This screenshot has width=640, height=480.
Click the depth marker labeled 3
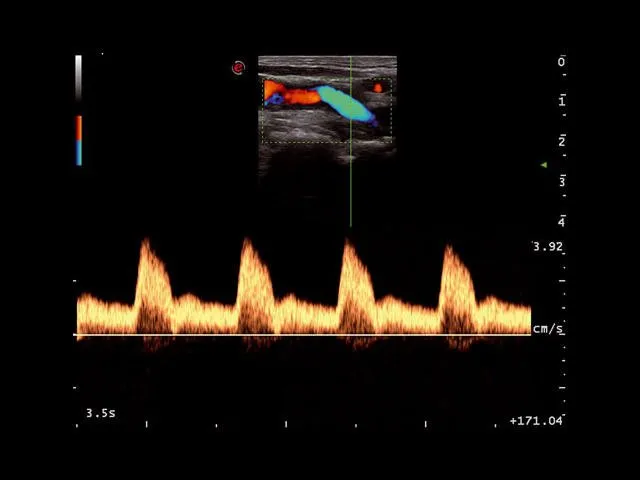tap(561, 182)
